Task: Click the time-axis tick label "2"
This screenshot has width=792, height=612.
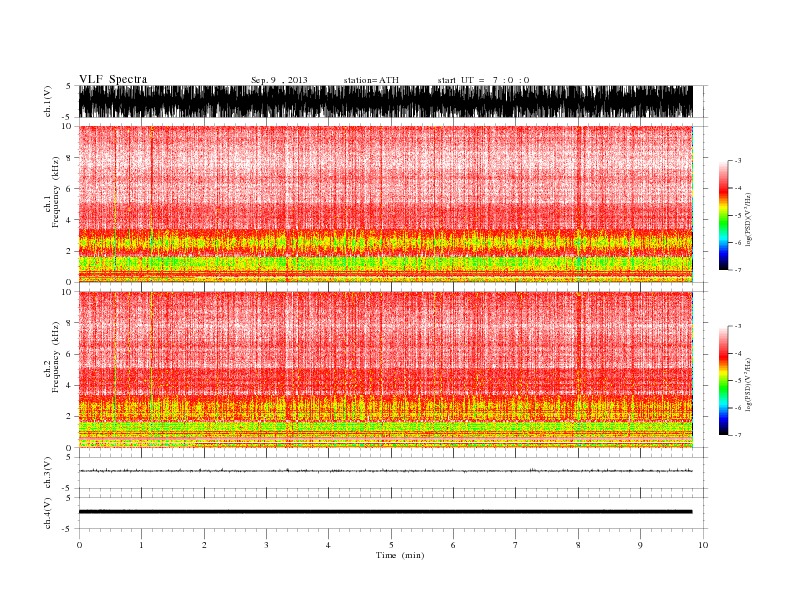Action: point(204,545)
